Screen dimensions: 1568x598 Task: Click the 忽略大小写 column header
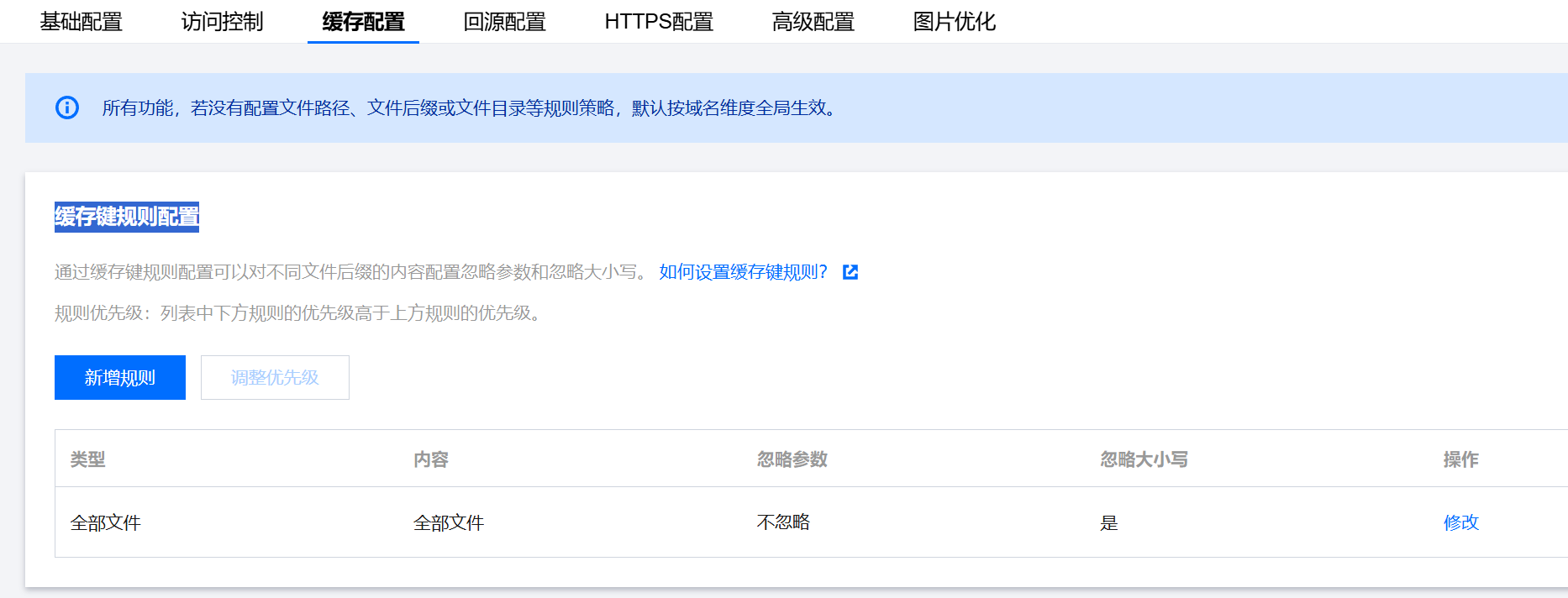[x=1144, y=459]
